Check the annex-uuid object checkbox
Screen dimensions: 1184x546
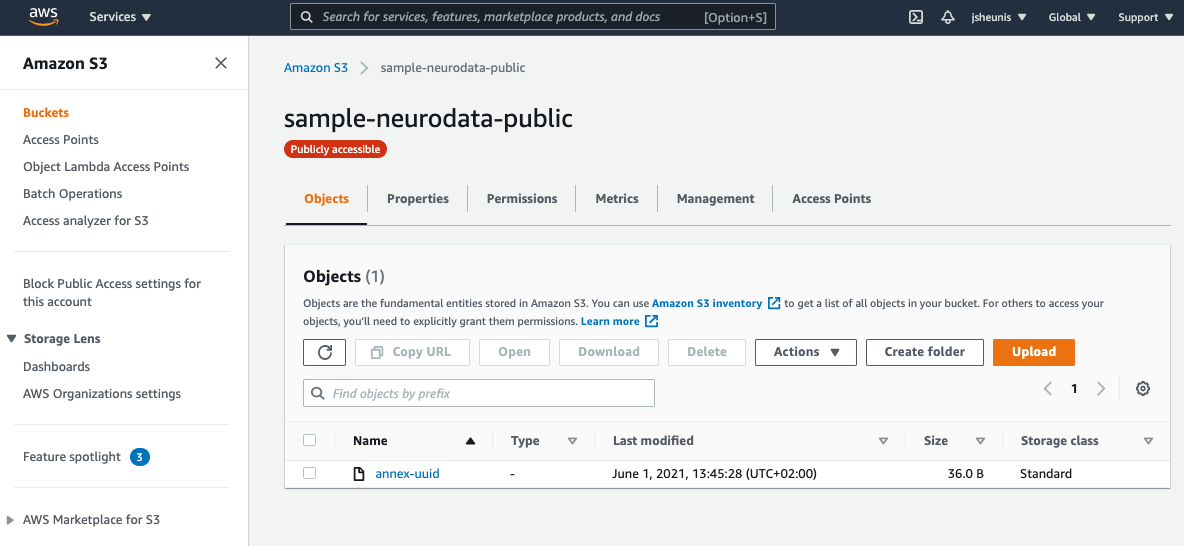point(310,473)
